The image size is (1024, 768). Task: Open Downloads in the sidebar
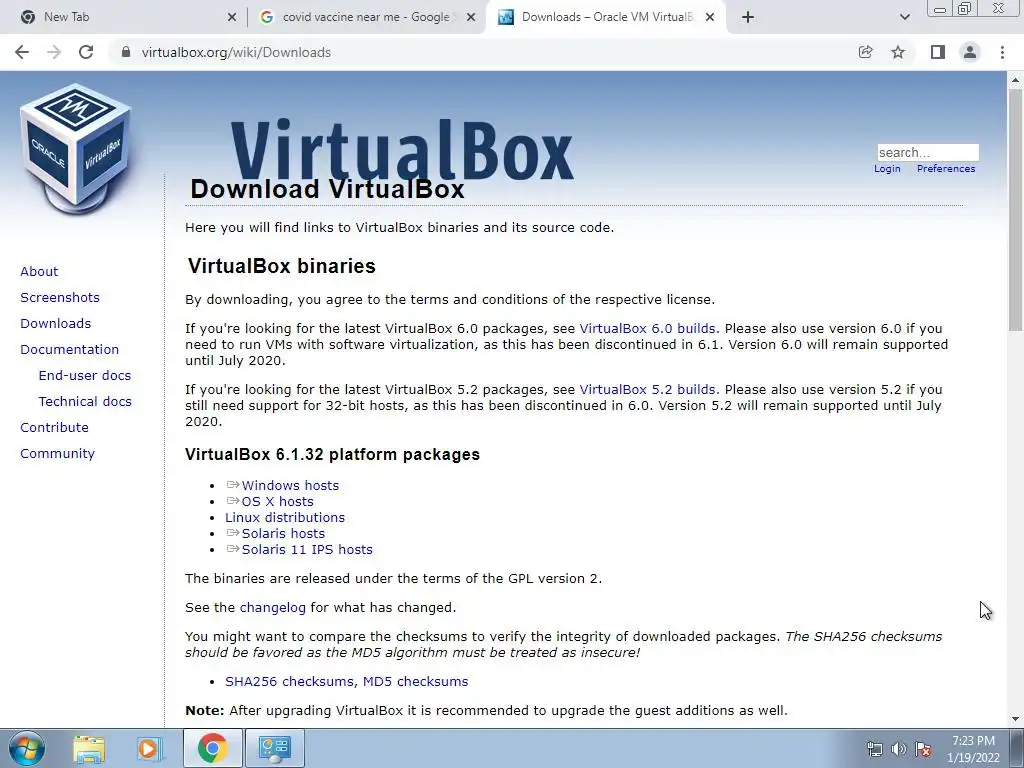(56, 323)
